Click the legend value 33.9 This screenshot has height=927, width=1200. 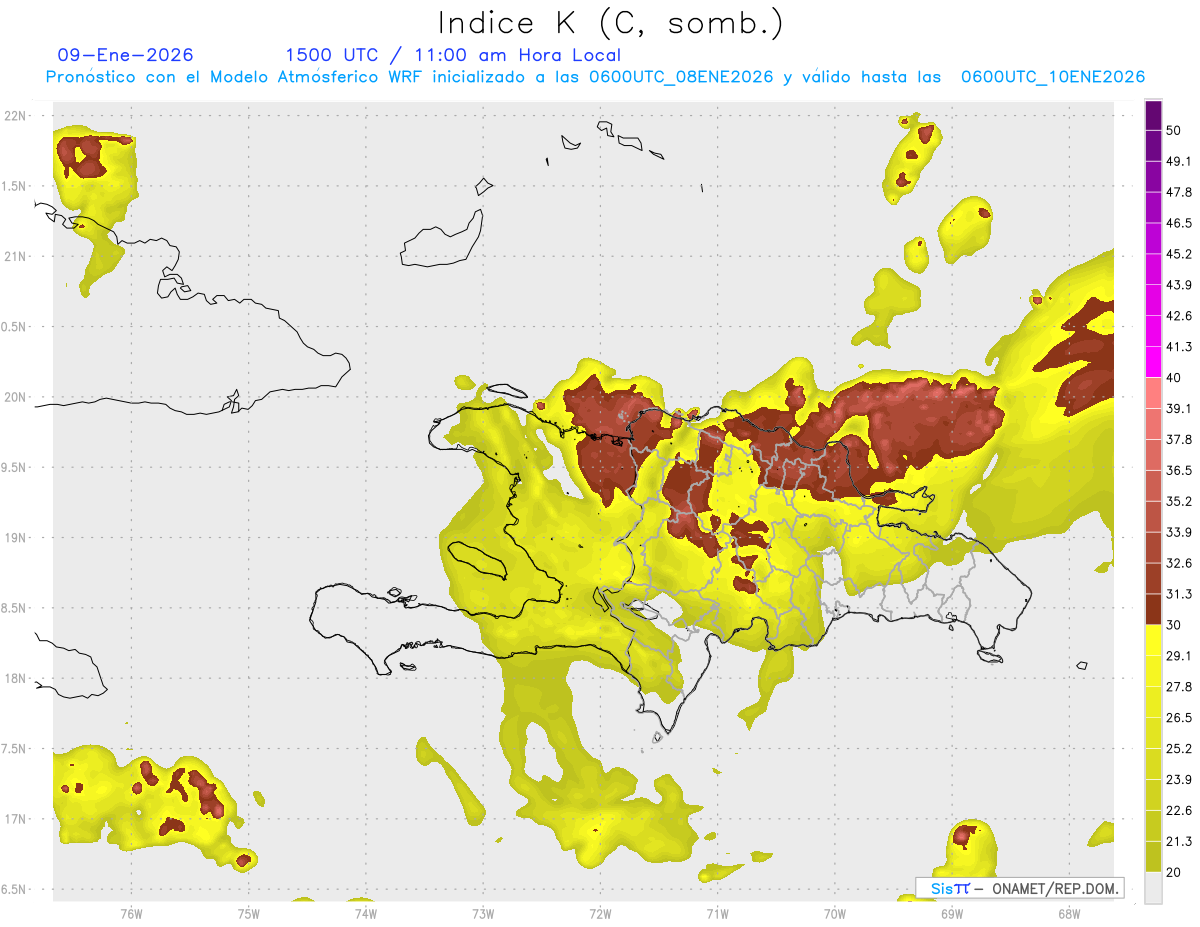coord(1179,532)
